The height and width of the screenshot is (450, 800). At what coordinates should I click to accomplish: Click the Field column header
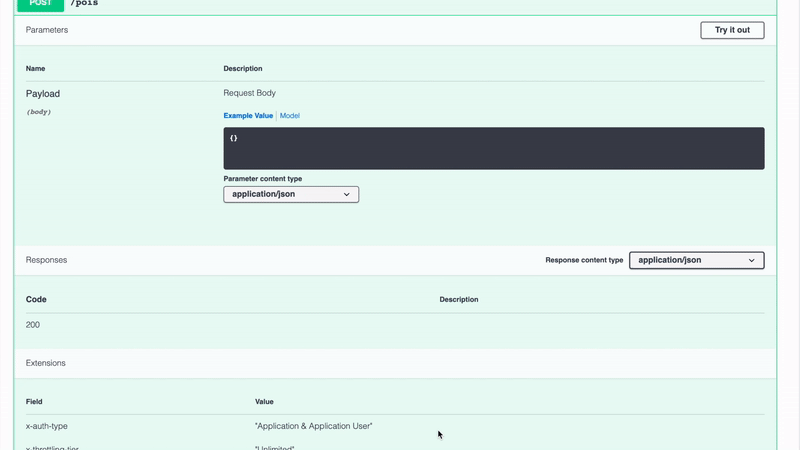pos(34,402)
